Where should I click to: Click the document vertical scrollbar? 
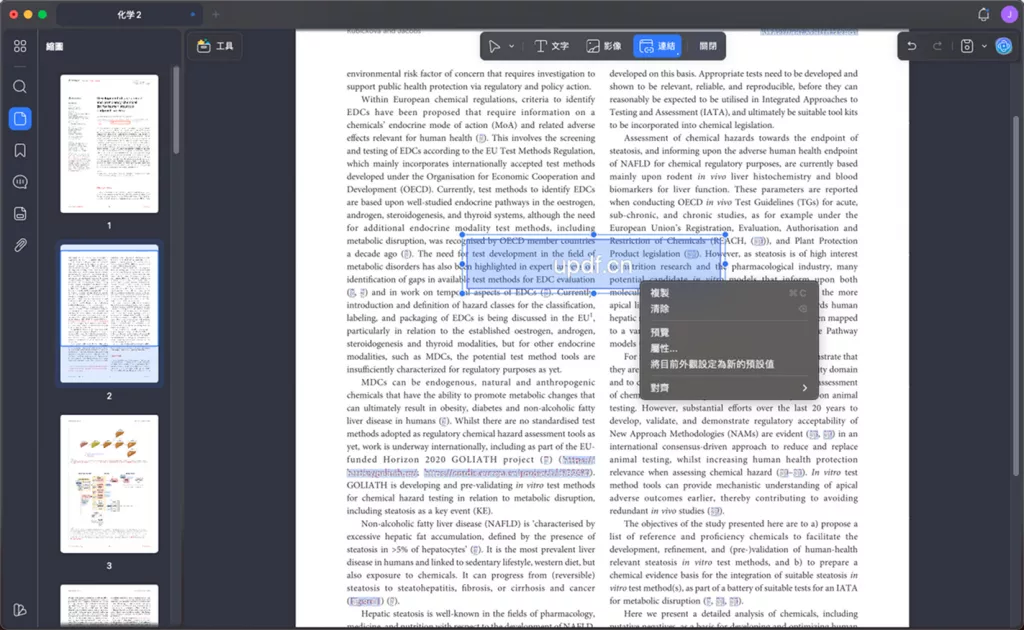(x=1016, y=296)
